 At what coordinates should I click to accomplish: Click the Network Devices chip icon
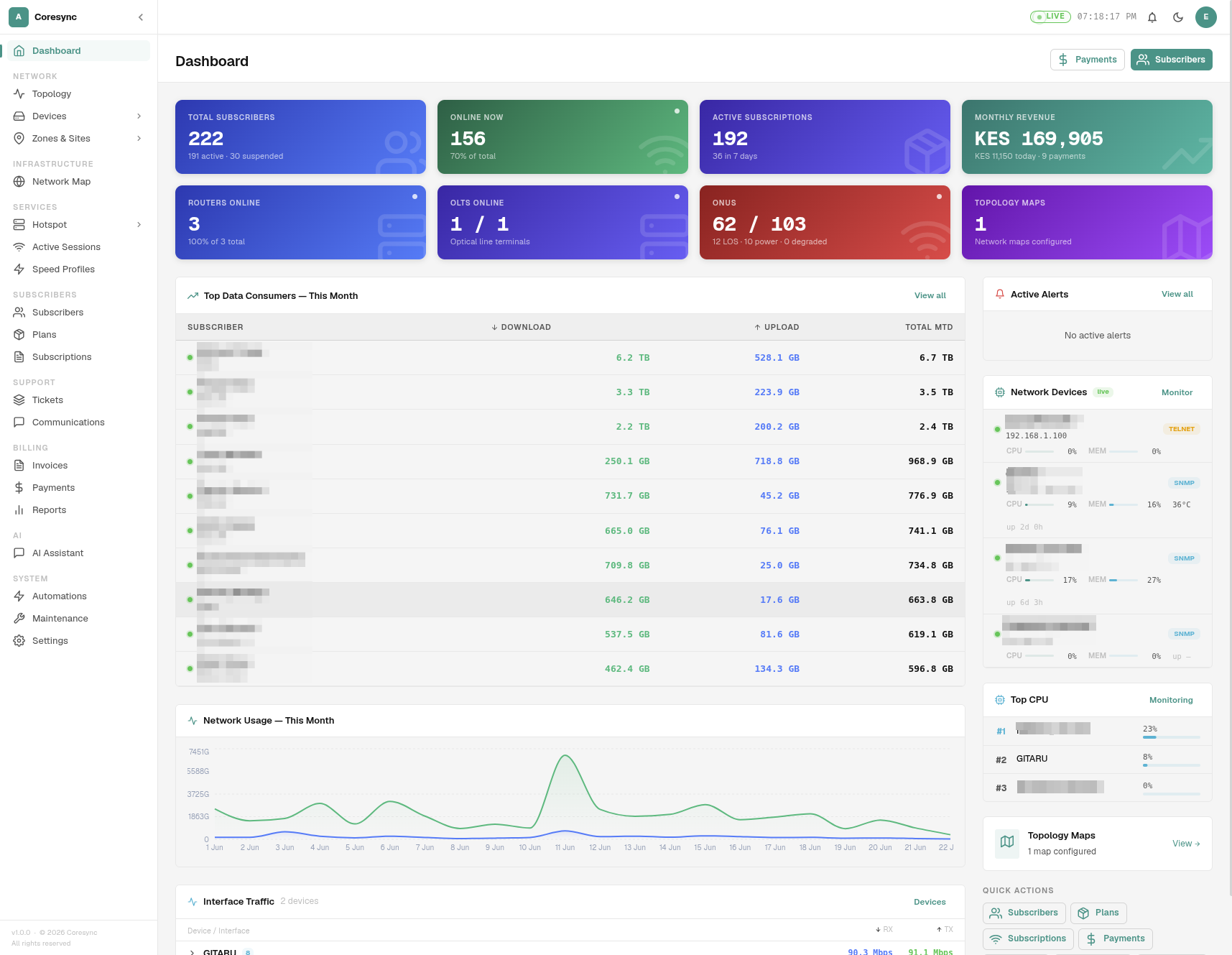coord(1000,392)
